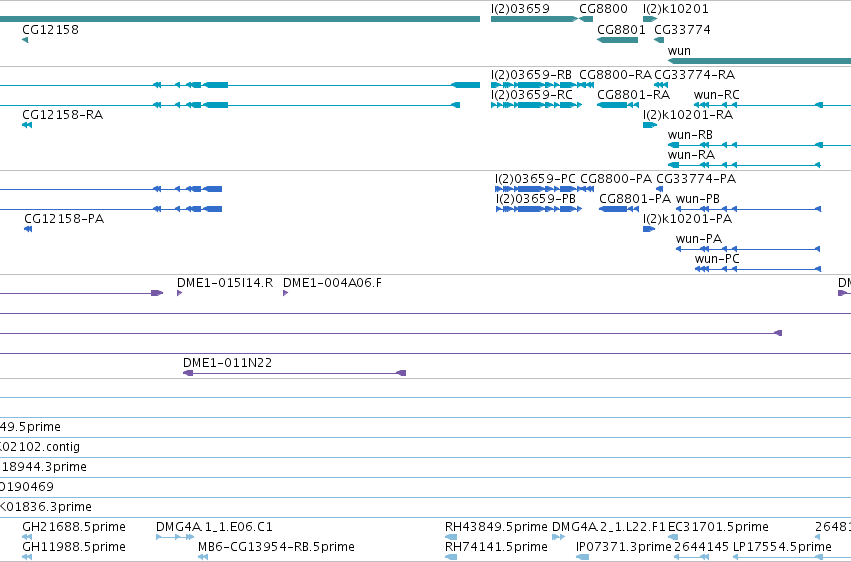Screen dimensions: 851x562
Task: Select the GH21688.5prime EST label
Action: [73, 527]
